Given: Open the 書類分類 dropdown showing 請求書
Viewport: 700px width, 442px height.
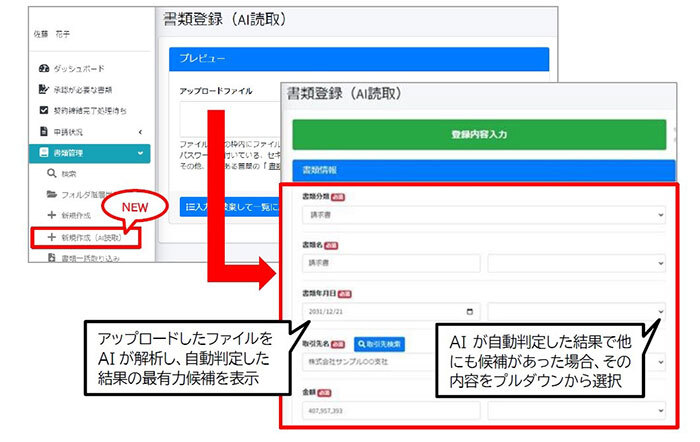Looking at the screenshot, I should (478, 214).
